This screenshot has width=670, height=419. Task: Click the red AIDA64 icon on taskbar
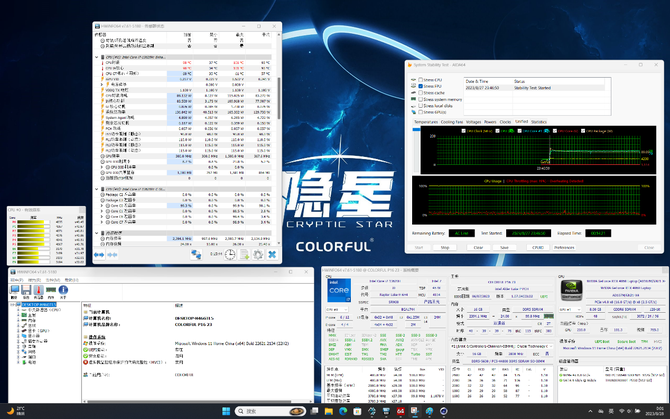[400, 411]
